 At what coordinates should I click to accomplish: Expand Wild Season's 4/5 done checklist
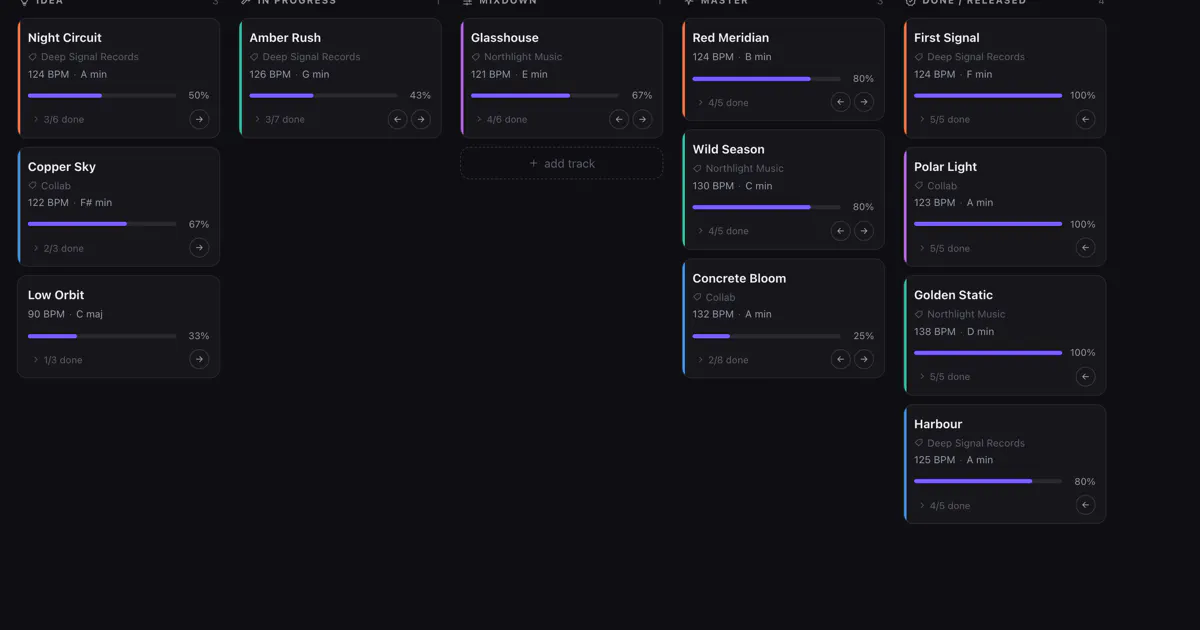coord(722,231)
